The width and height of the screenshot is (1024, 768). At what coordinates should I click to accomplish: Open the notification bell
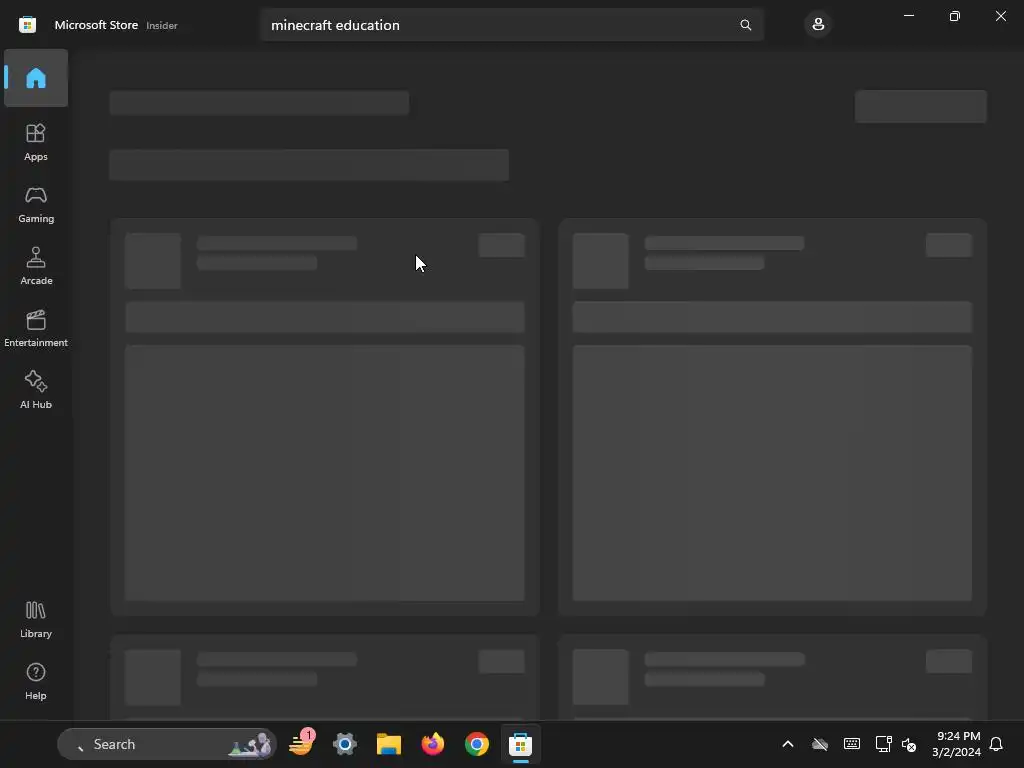point(996,744)
